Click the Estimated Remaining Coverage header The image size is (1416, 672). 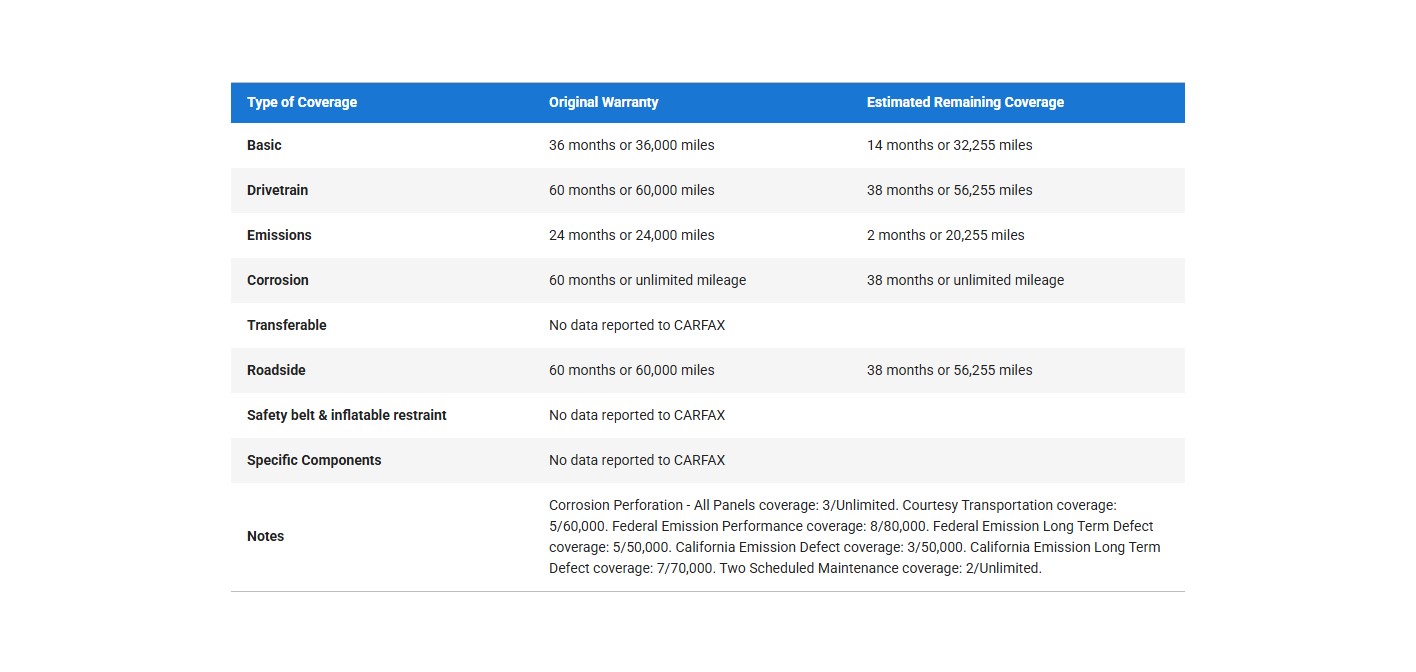coord(965,102)
